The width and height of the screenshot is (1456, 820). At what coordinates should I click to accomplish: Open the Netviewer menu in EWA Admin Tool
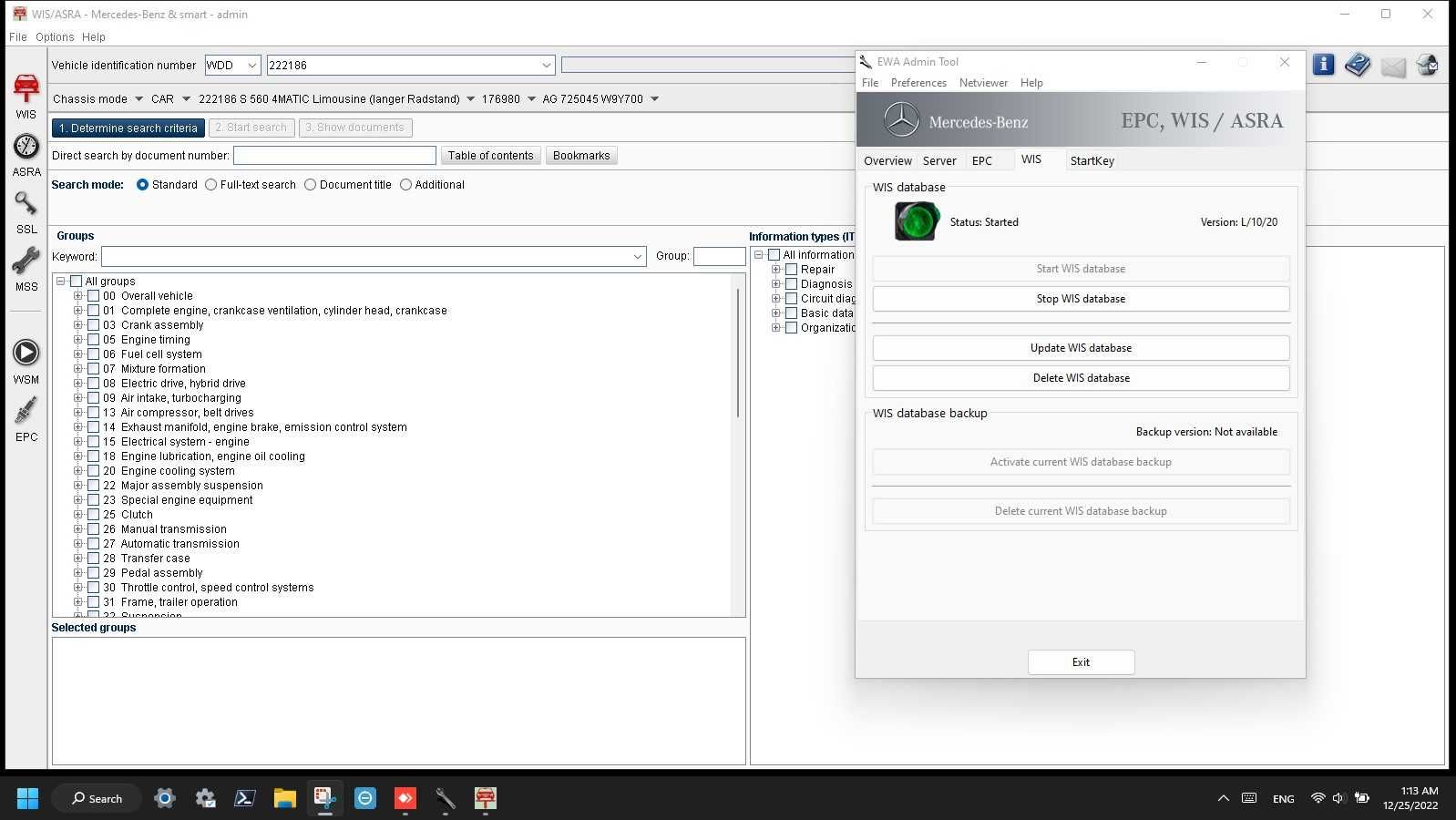[x=983, y=83]
